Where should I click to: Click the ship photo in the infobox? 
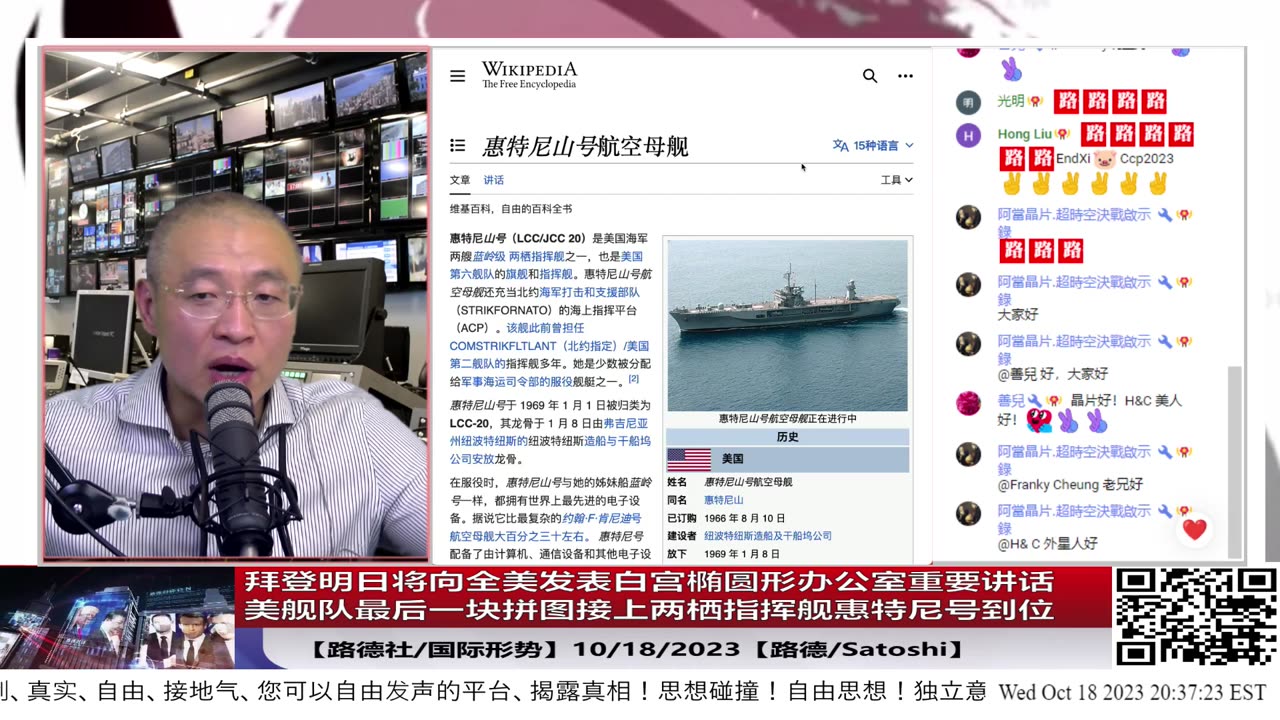click(788, 325)
